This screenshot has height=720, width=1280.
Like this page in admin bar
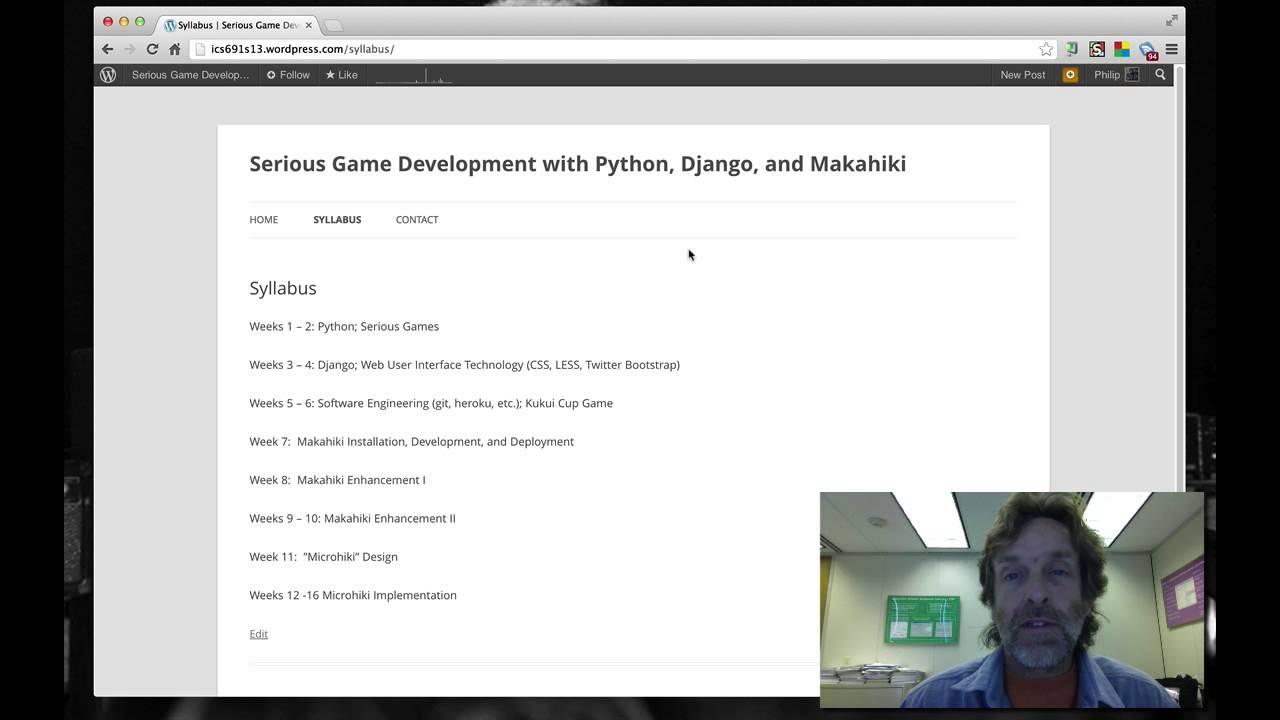(341, 75)
